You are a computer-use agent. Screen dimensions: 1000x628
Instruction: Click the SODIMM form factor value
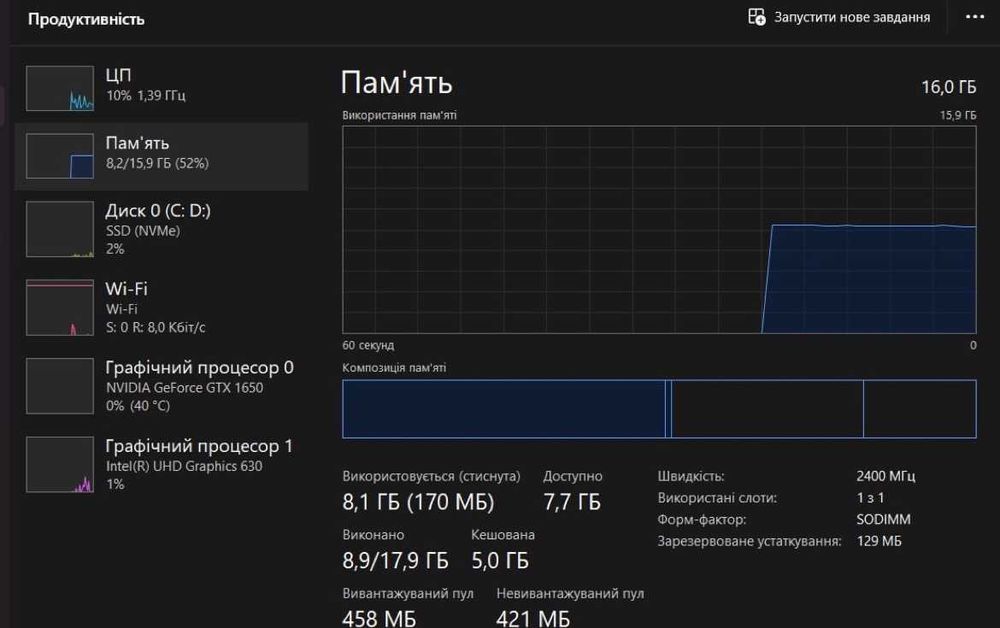click(883, 520)
